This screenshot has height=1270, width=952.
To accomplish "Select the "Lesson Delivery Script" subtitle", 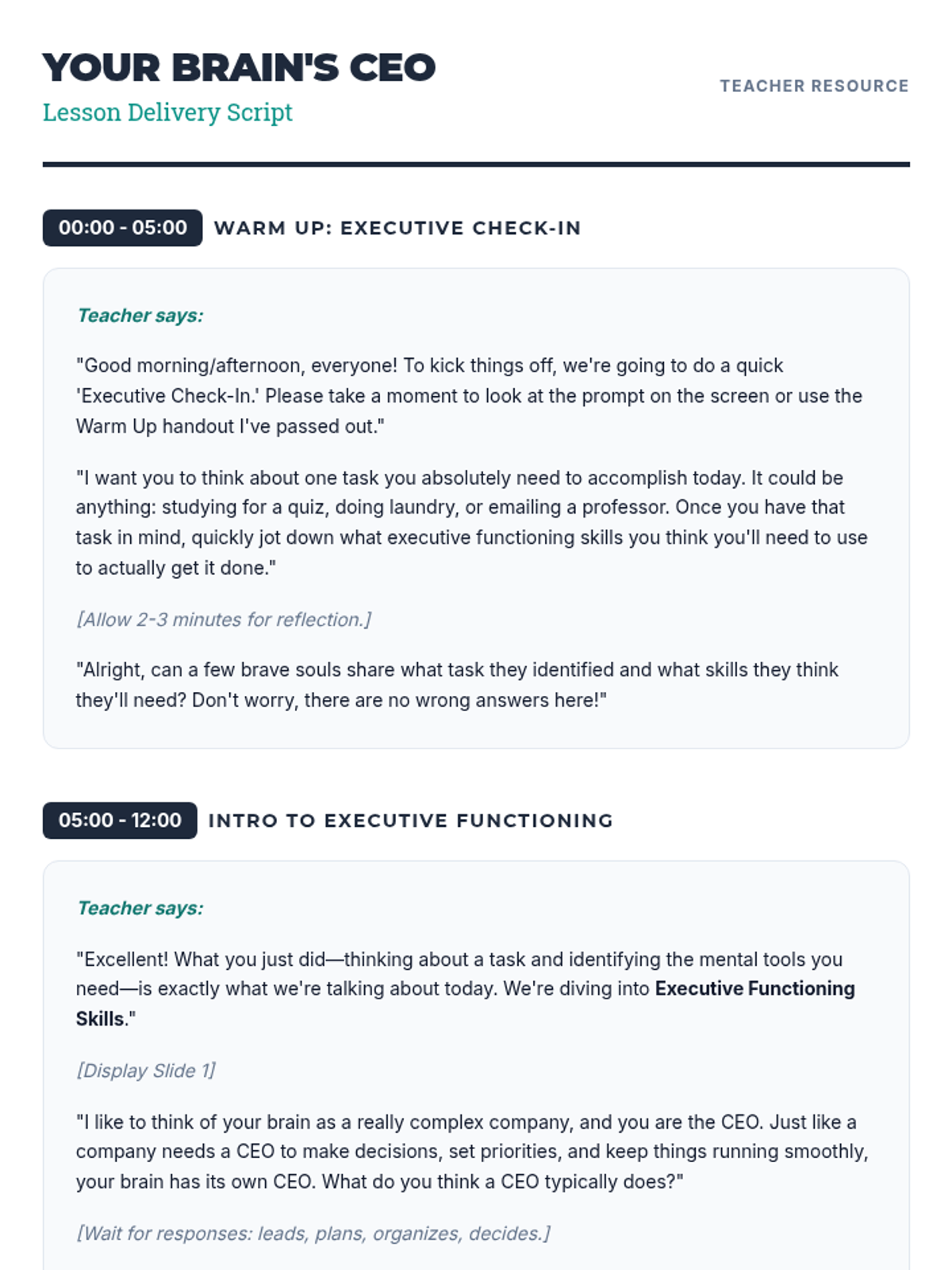I will click(167, 113).
